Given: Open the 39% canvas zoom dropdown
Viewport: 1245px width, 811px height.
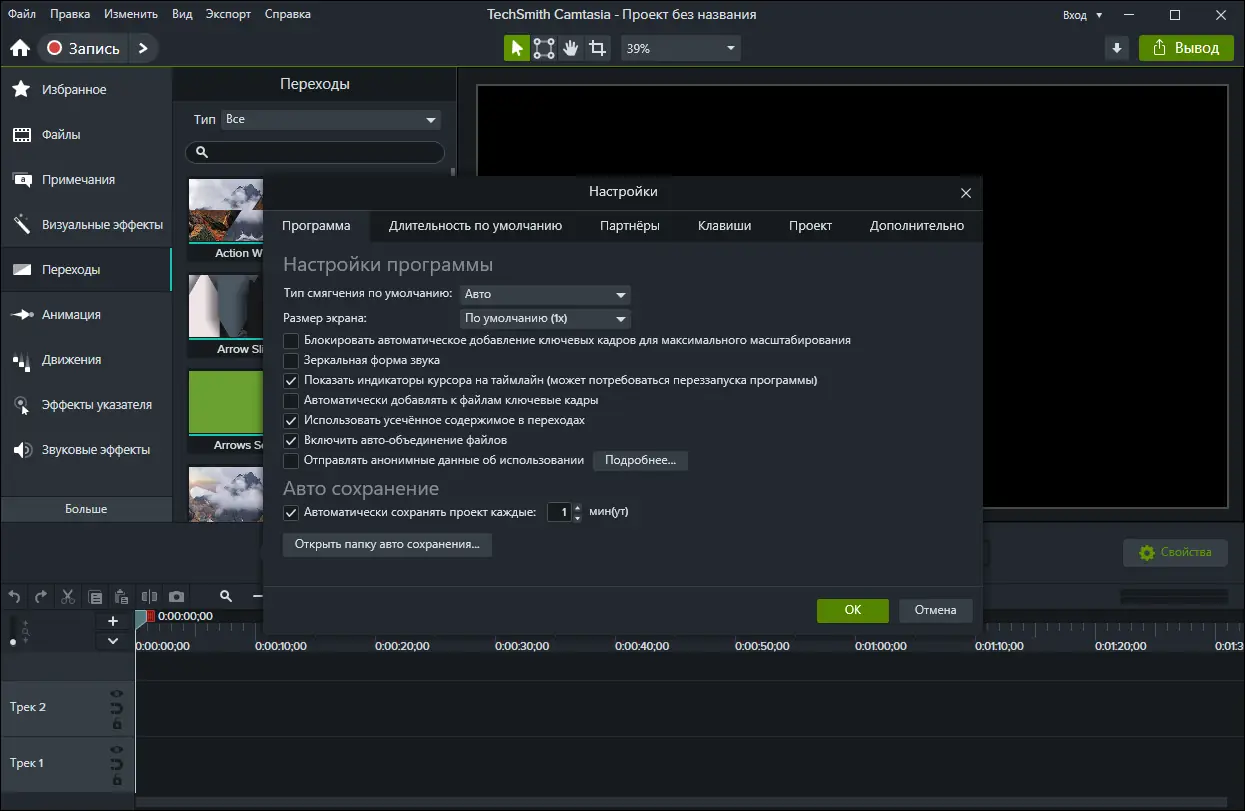Looking at the screenshot, I should [681, 48].
